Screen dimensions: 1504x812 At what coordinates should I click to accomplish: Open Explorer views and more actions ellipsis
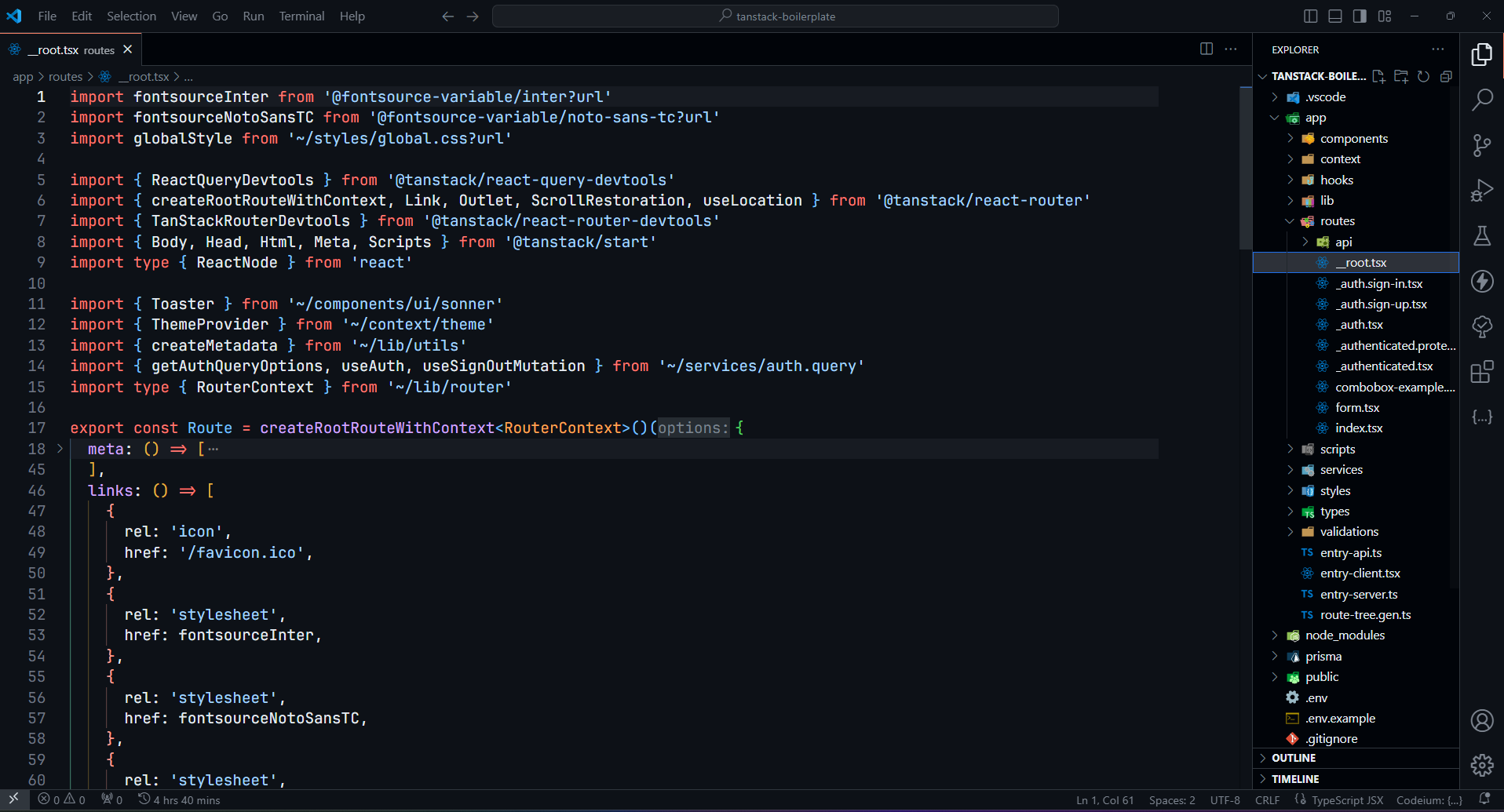pos(1437,49)
